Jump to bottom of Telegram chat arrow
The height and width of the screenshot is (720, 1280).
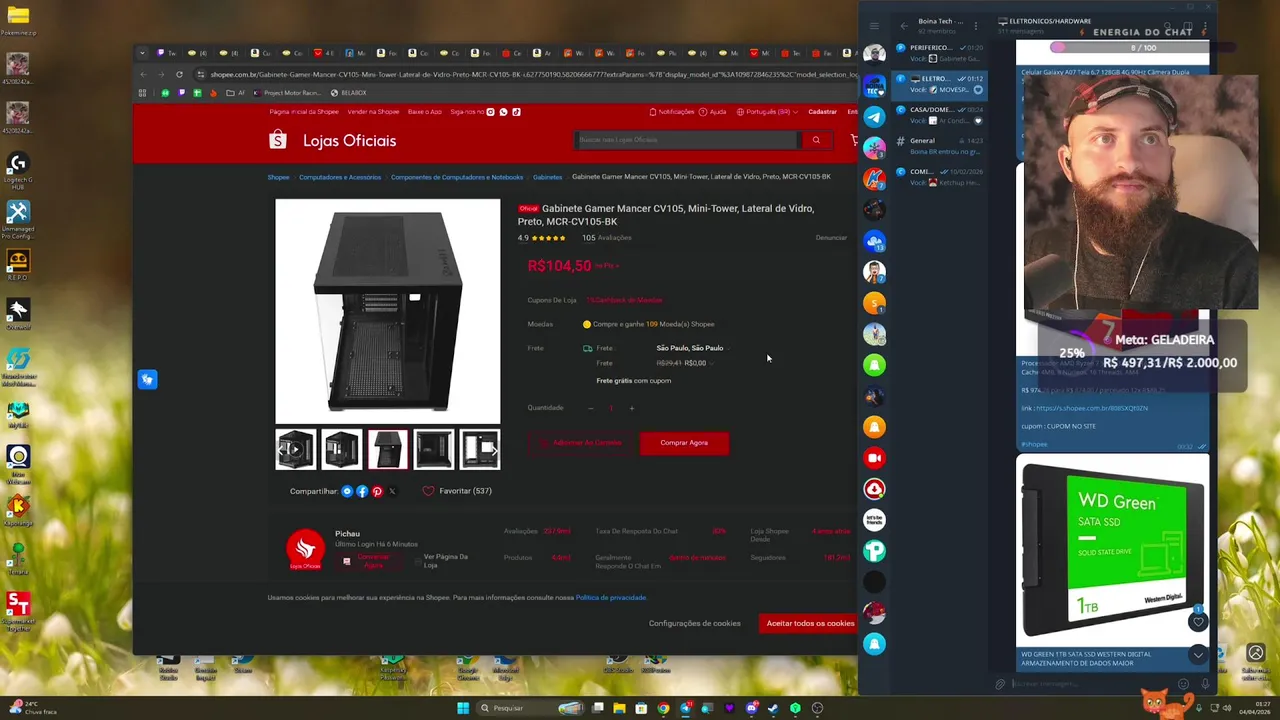[1198, 655]
